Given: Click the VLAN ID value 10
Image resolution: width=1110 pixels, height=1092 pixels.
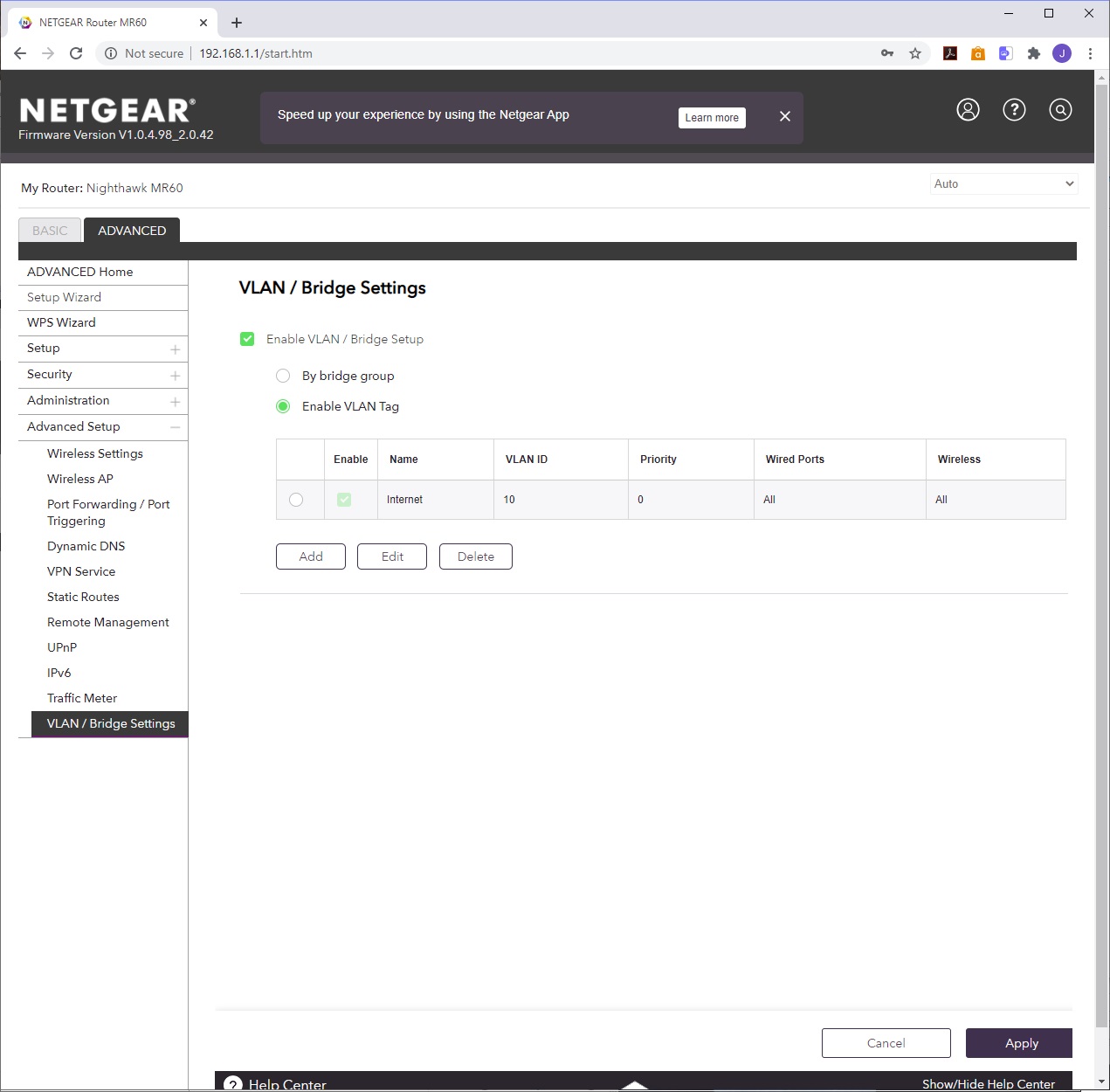Looking at the screenshot, I should click(509, 500).
